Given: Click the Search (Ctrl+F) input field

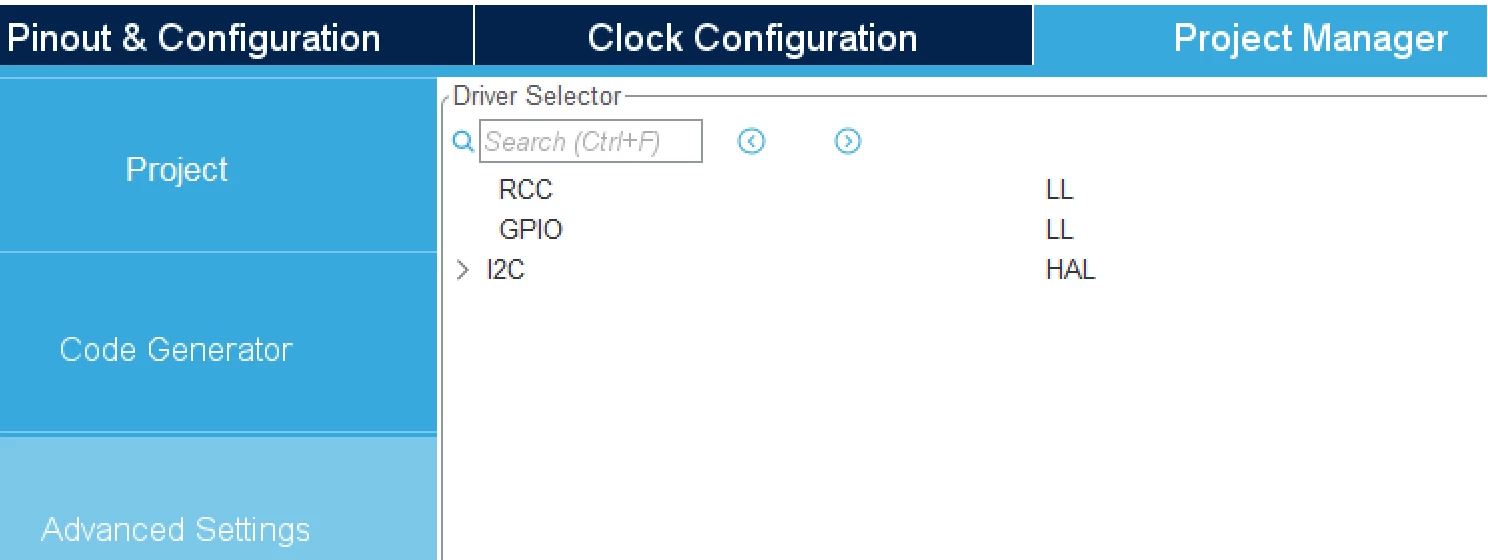Looking at the screenshot, I should click(x=591, y=142).
